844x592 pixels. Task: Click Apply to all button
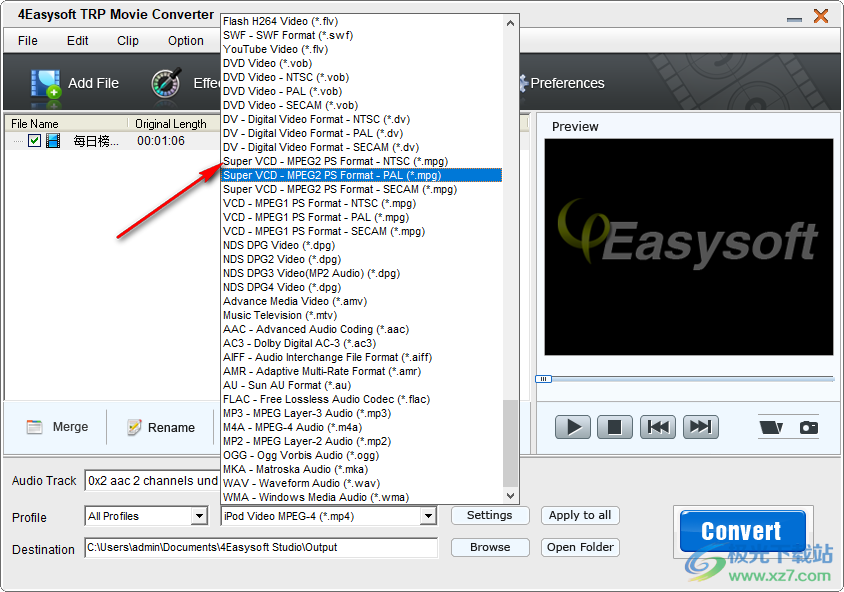[x=580, y=516]
